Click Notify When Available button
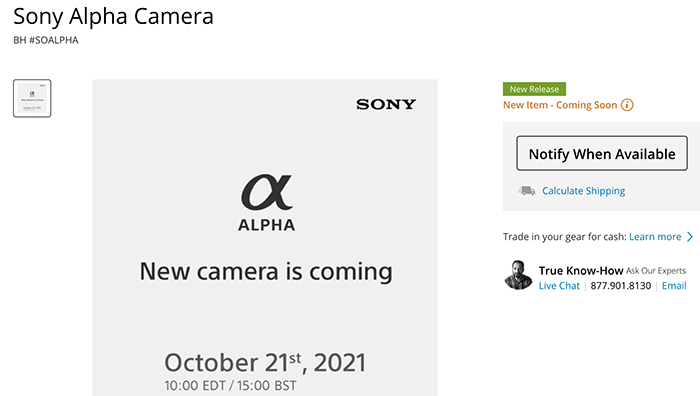Image resolution: width=700 pixels, height=396 pixels. (602, 153)
